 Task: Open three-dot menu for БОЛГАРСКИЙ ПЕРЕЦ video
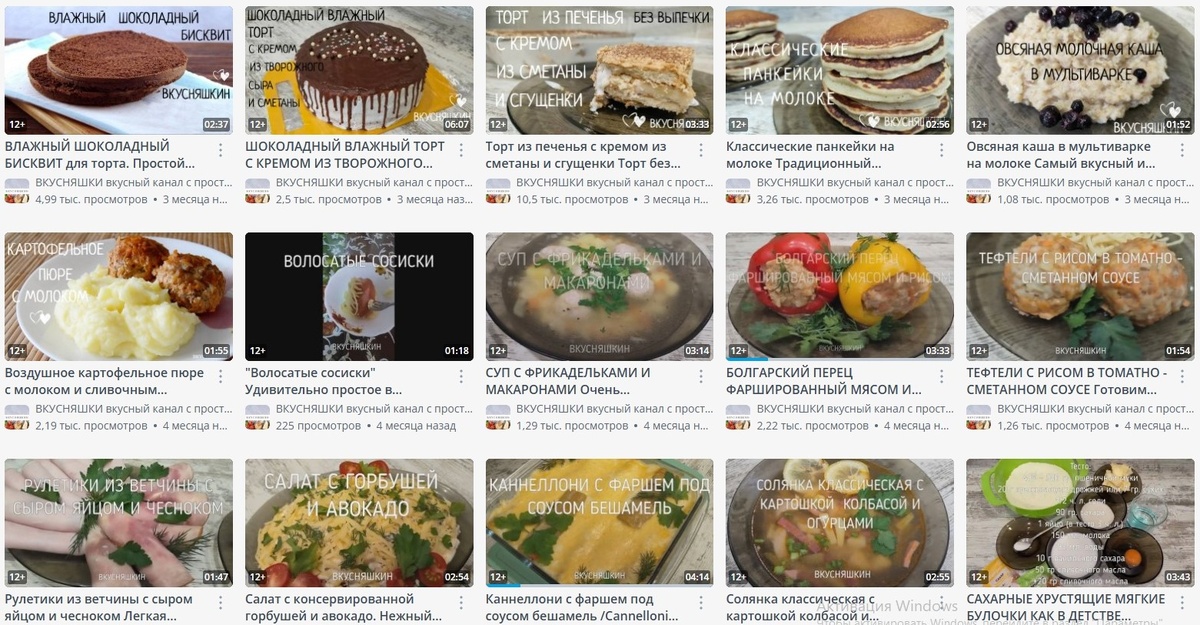click(942, 376)
